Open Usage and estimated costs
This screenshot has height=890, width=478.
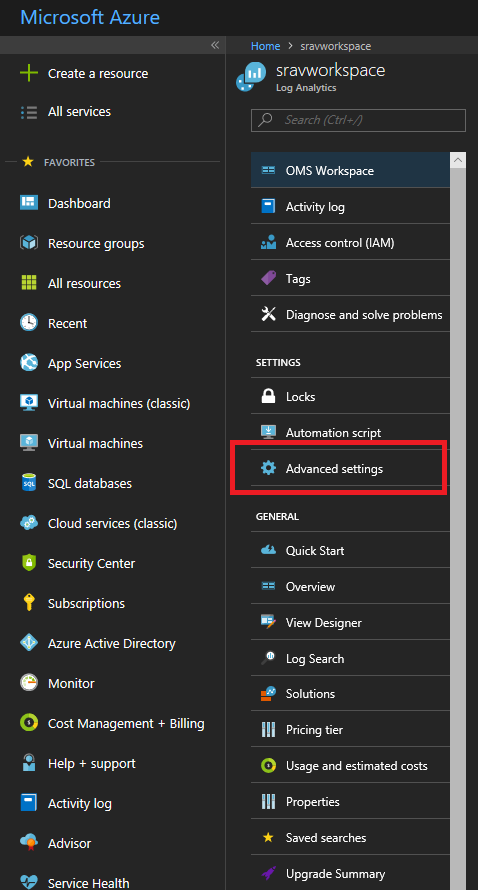(x=350, y=765)
